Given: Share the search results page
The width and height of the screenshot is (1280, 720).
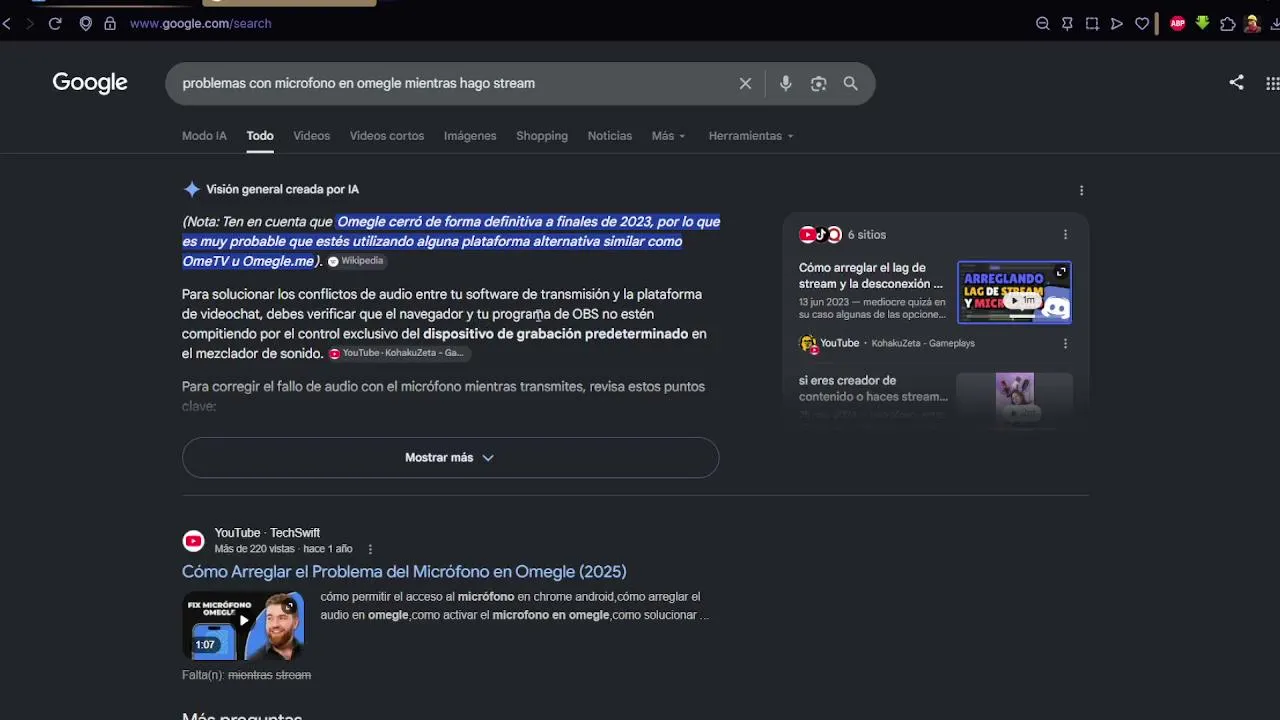Looking at the screenshot, I should coord(1237,83).
